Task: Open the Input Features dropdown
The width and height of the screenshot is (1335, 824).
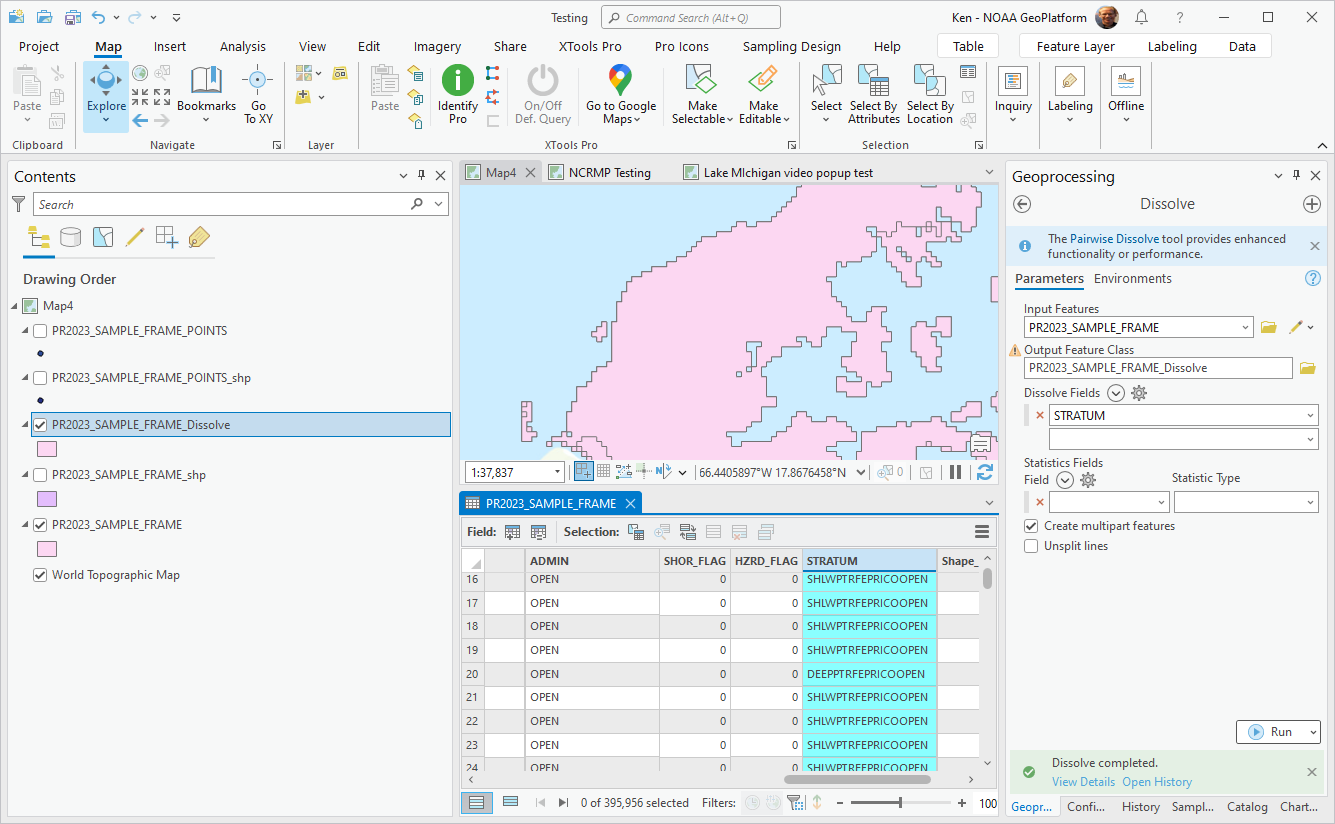Action: pyautogui.click(x=1244, y=327)
